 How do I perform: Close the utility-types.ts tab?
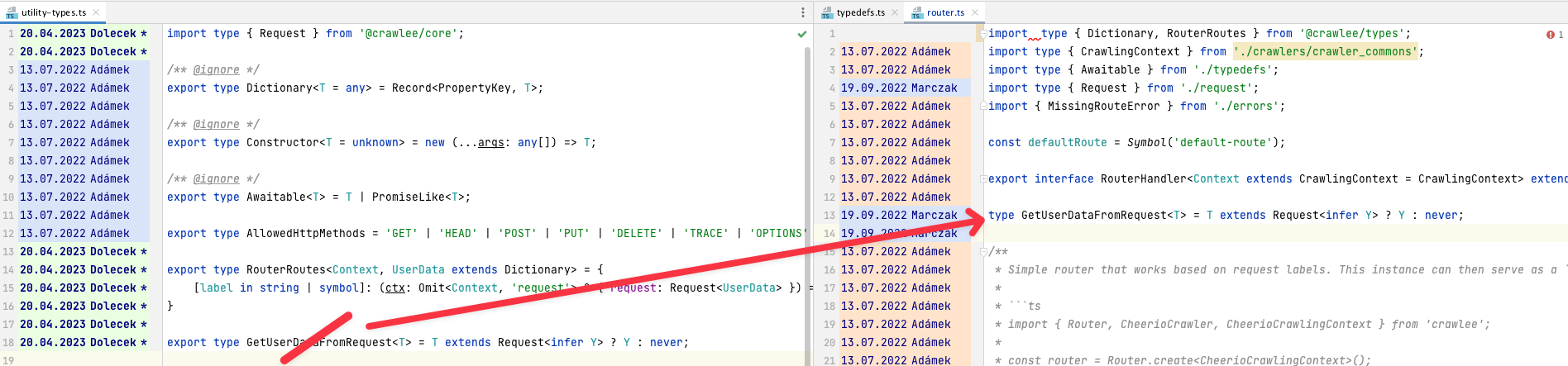(96, 12)
